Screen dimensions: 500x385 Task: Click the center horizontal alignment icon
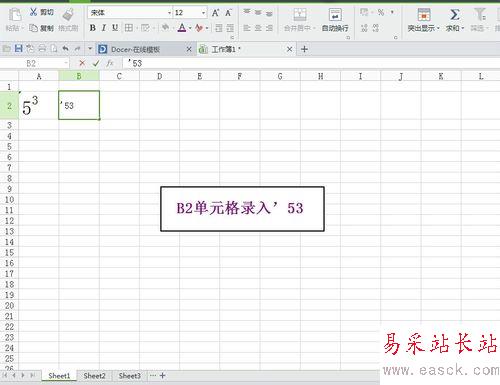258,28
